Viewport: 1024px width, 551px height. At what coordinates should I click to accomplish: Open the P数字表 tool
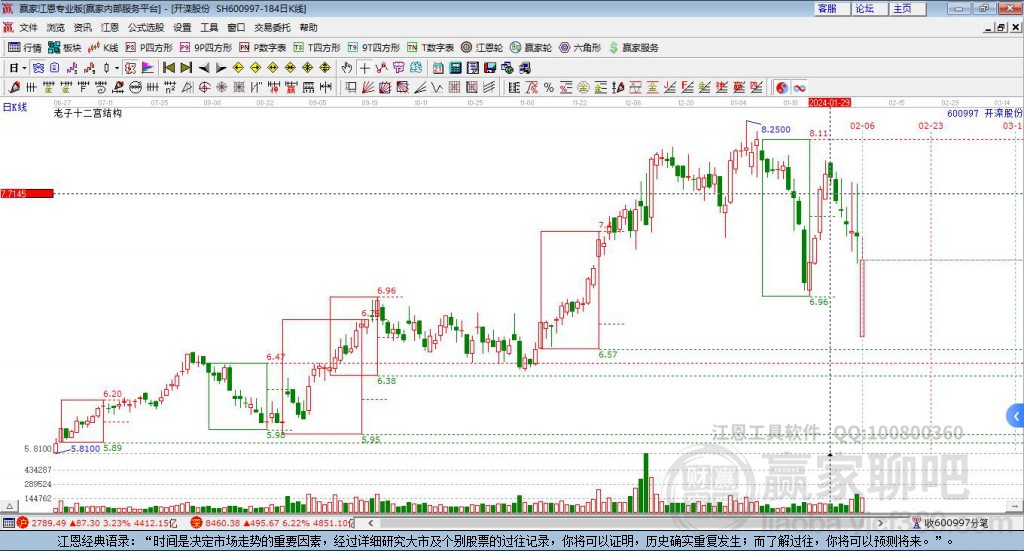263,48
